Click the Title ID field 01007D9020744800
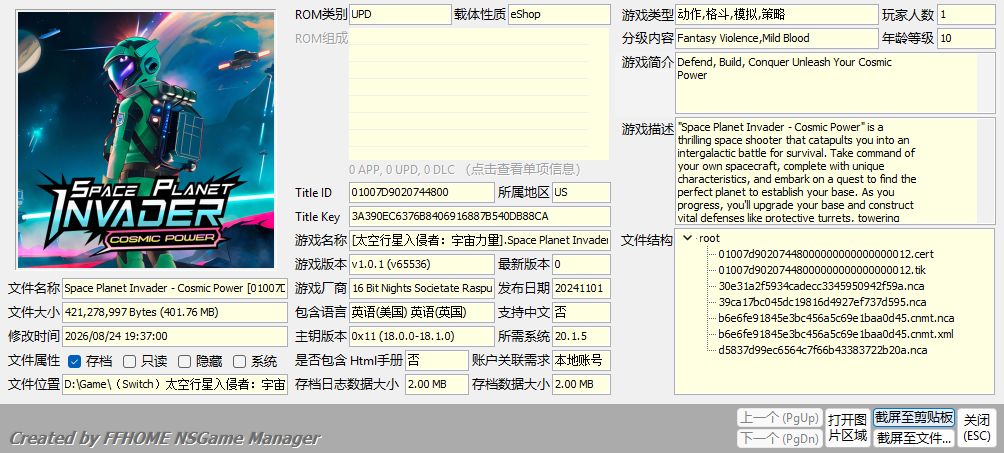This screenshot has width=1004, height=453. click(422, 192)
